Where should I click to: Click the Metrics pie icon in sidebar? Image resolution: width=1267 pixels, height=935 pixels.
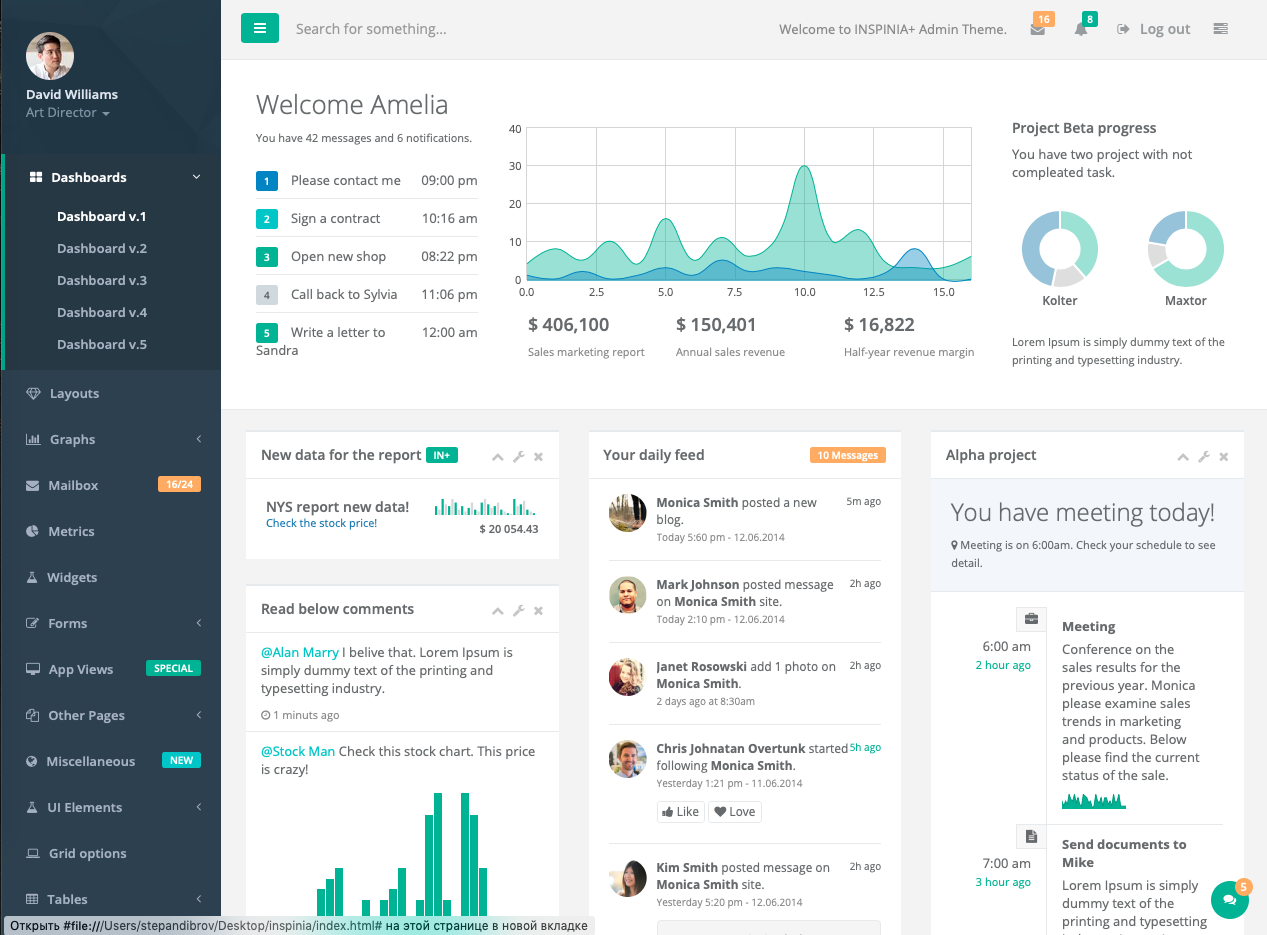[x=32, y=531]
